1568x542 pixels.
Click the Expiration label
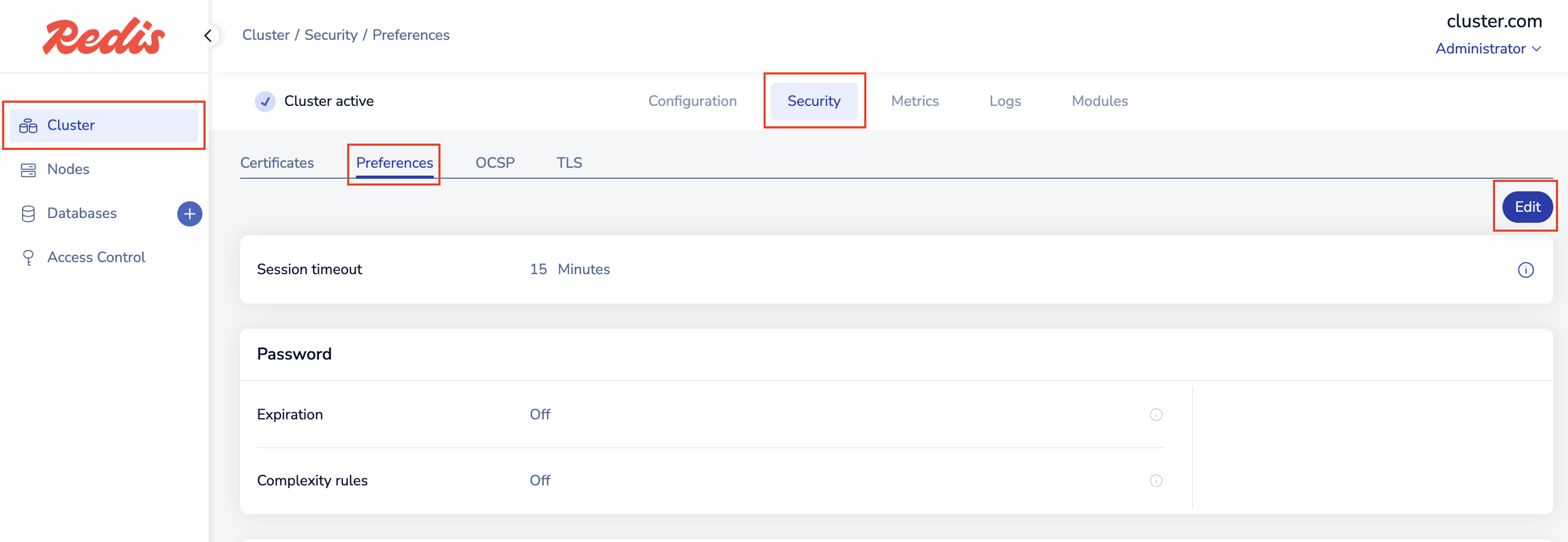(290, 415)
